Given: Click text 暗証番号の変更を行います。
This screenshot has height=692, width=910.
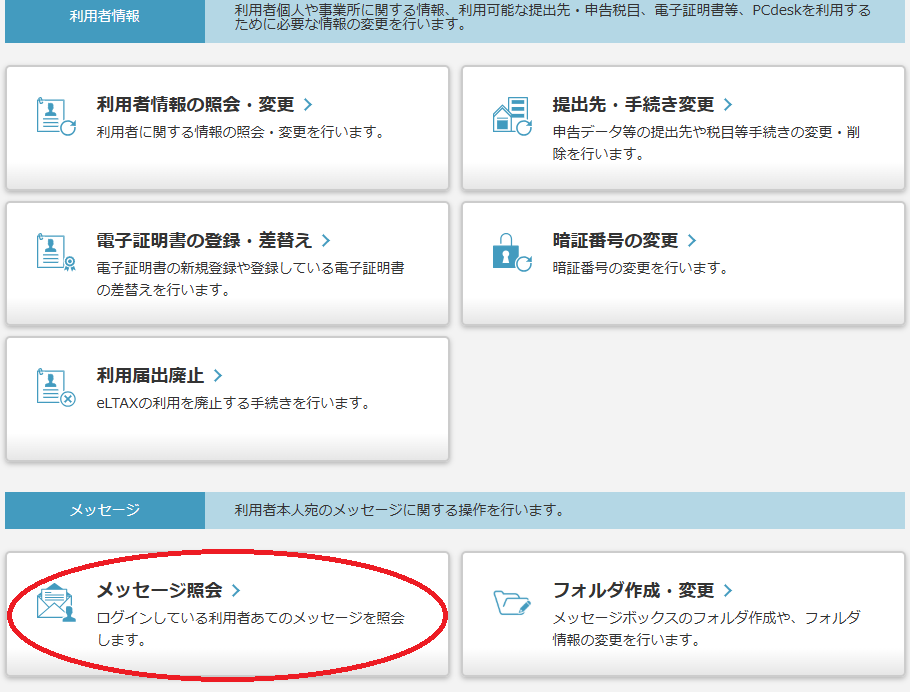Looking at the screenshot, I should click(641, 268).
